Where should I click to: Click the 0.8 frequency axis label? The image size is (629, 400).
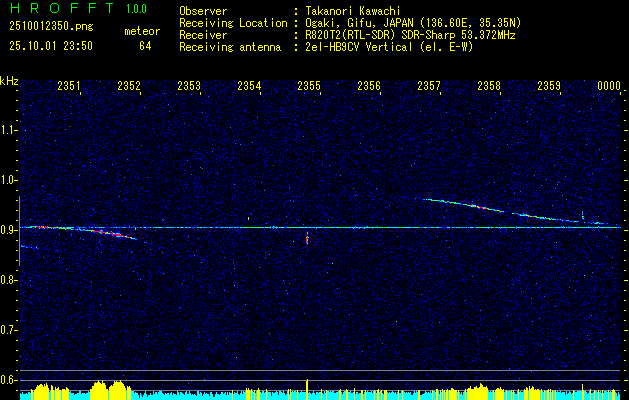tap(9, 280)
